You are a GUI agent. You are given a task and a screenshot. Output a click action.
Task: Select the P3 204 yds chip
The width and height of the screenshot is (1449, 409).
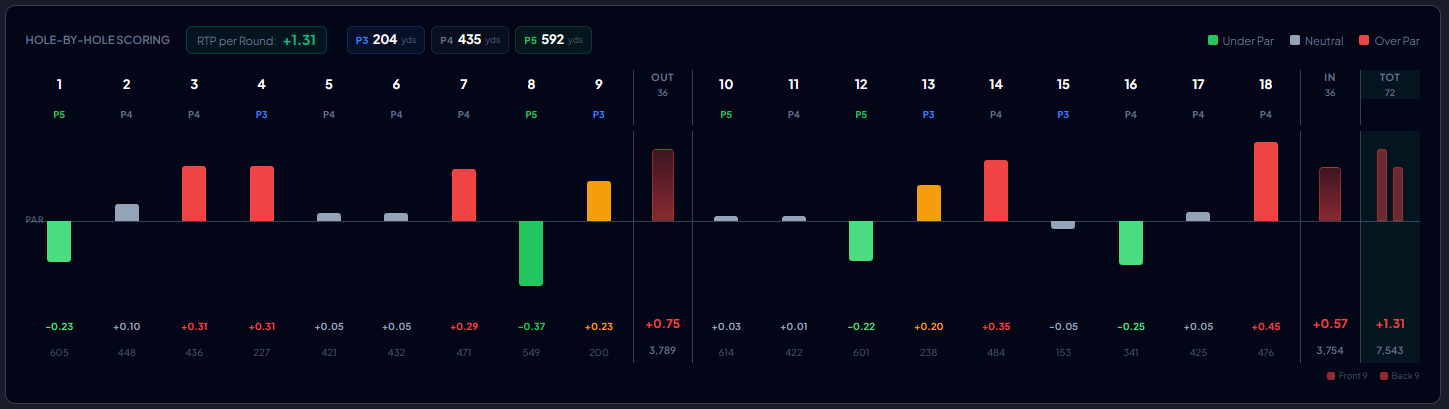386,40
